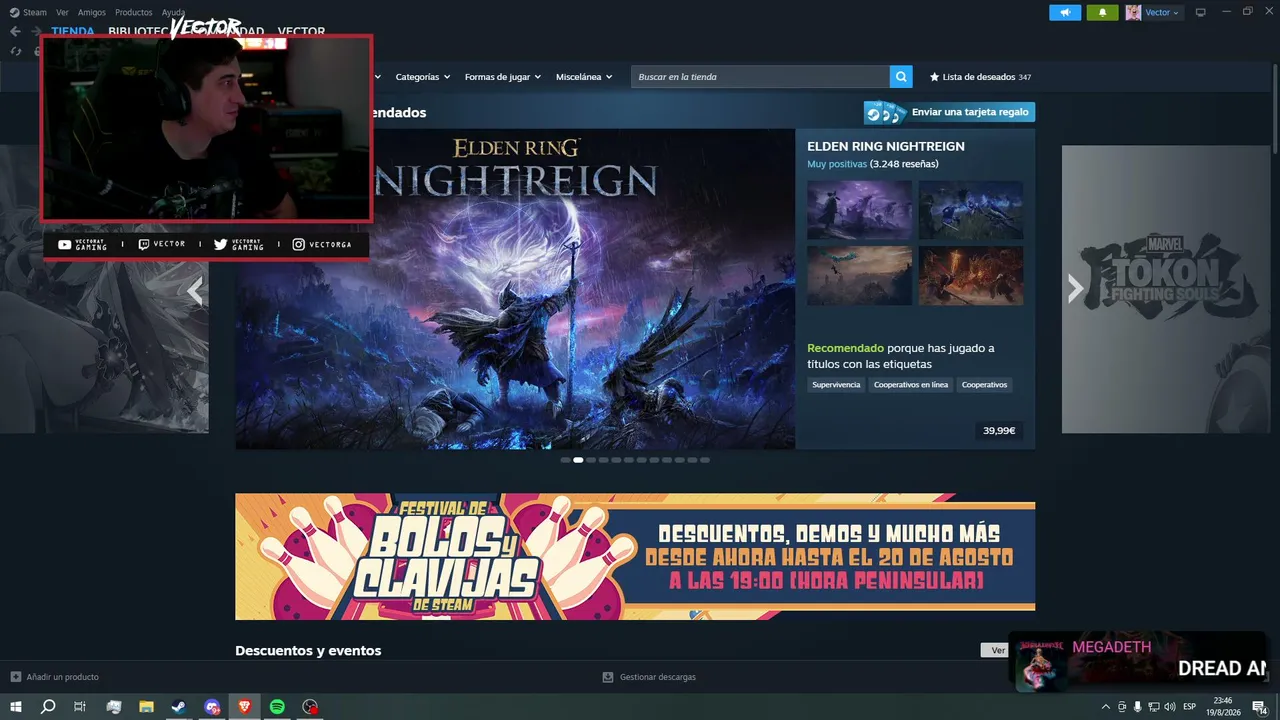The height and width of the screenshot is (720, 1280).
Task: Open Windows taskbar search
Action: click(x=48, y=707)
